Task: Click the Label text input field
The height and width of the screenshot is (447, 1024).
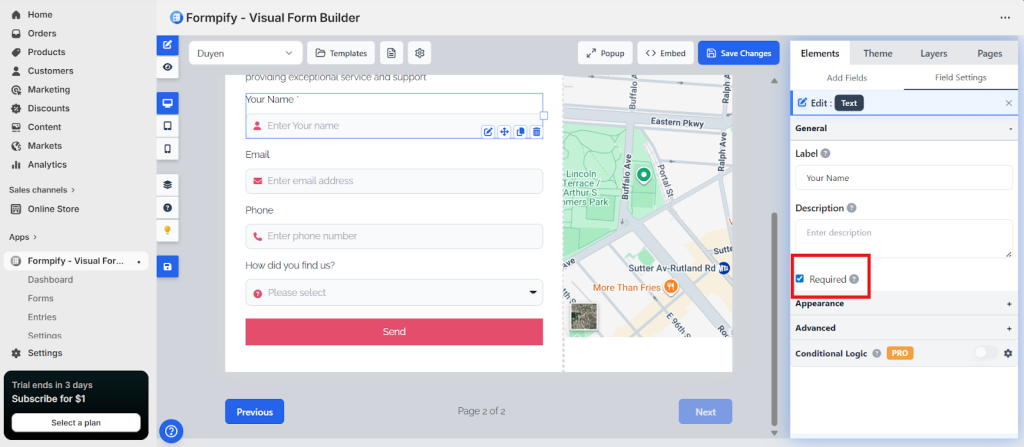Action: tap(903, 178)
